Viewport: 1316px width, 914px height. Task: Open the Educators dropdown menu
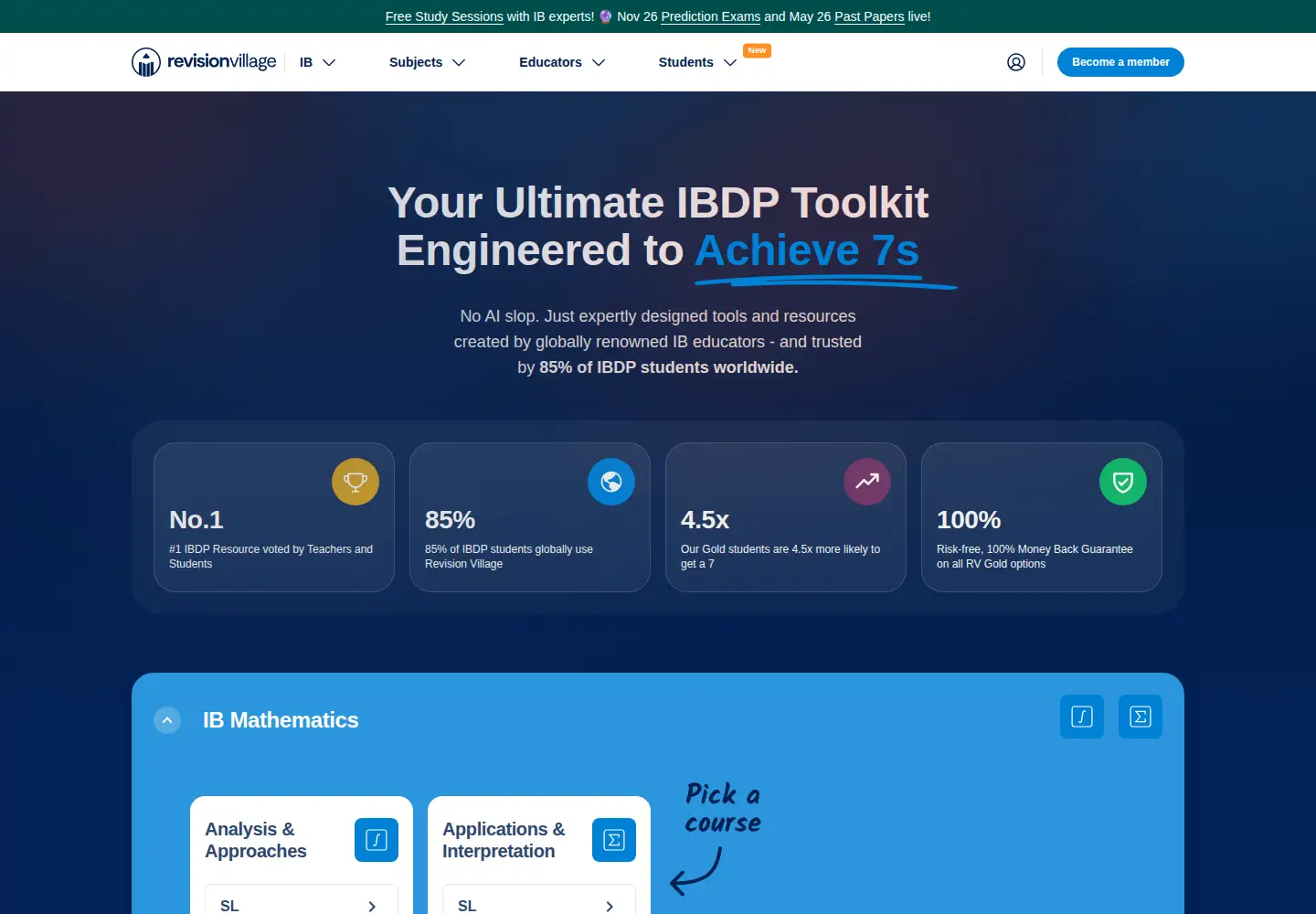point(562,62)
